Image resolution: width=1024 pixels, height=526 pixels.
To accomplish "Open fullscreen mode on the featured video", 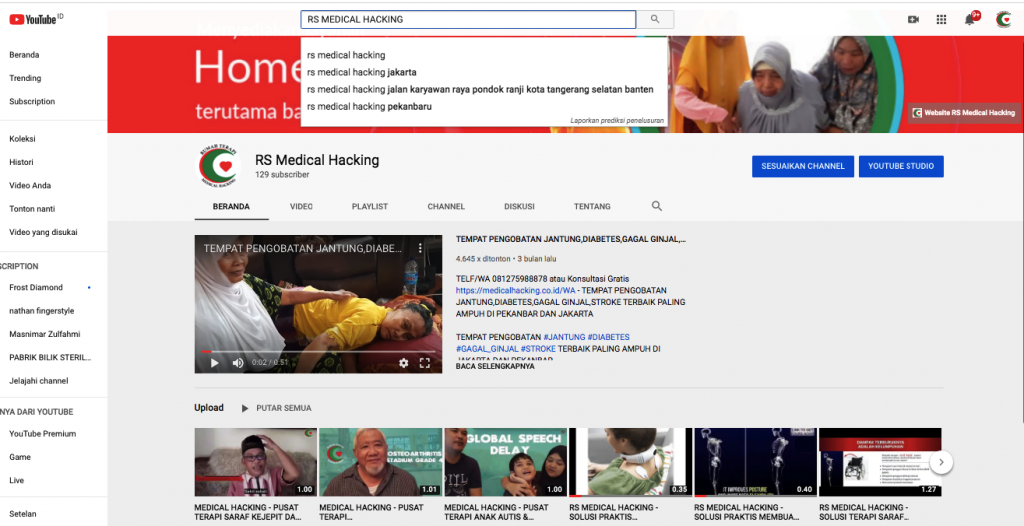I will pos(424,363).
